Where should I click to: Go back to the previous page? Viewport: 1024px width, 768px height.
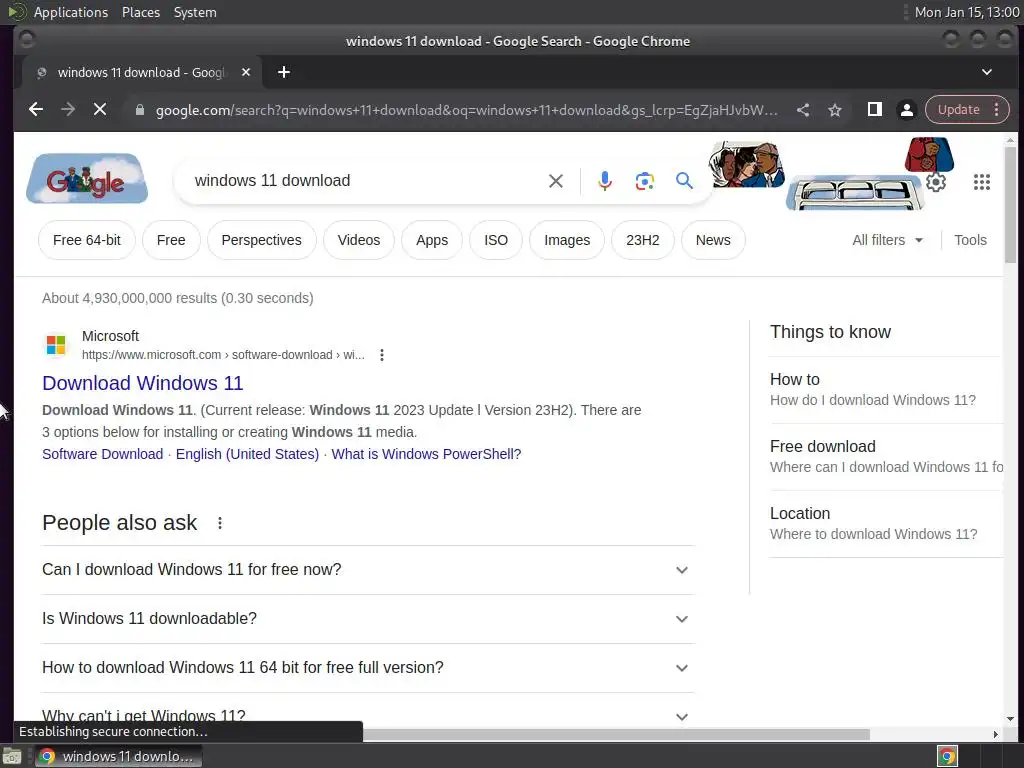click(x=36, y=110)
